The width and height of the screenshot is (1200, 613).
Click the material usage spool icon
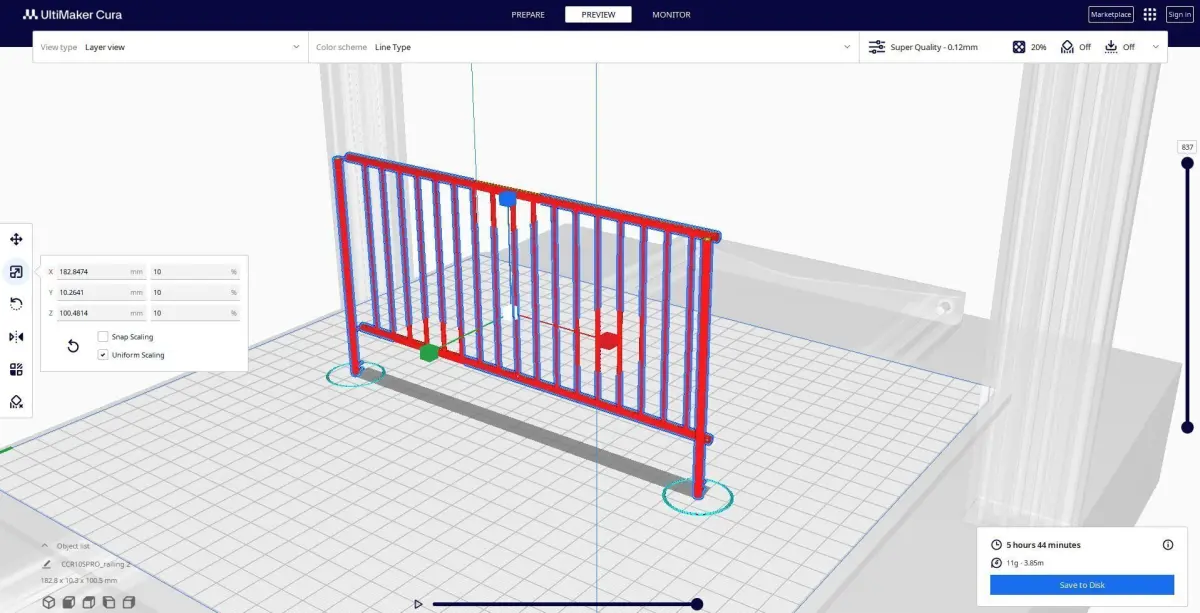(996, 563)
